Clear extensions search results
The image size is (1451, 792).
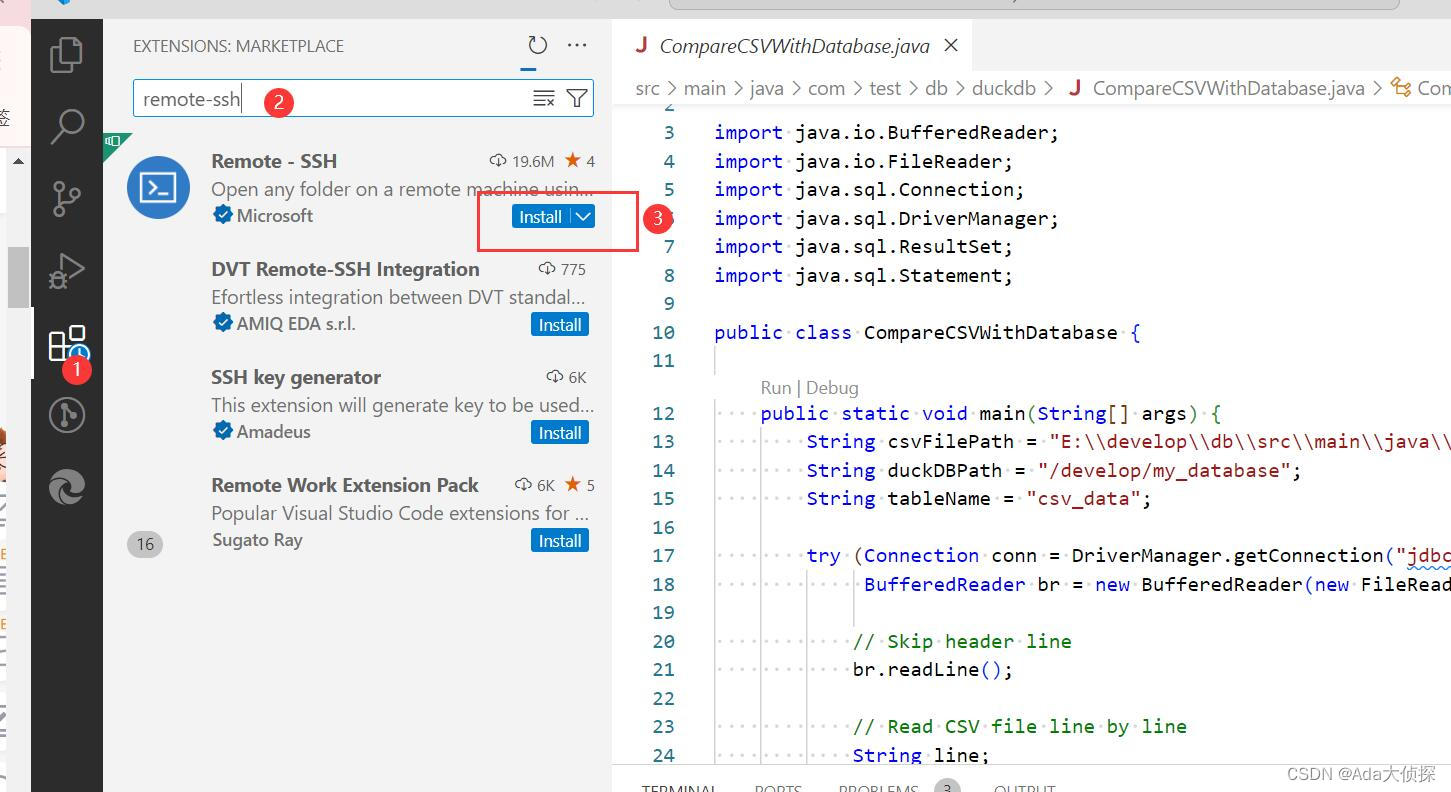pyautogui.click(x=543, y=98)
